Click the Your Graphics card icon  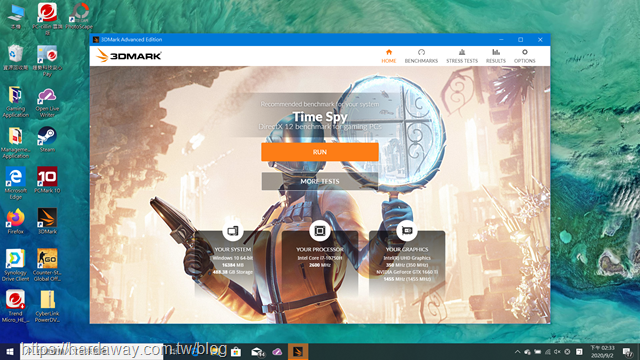[407, 231]
